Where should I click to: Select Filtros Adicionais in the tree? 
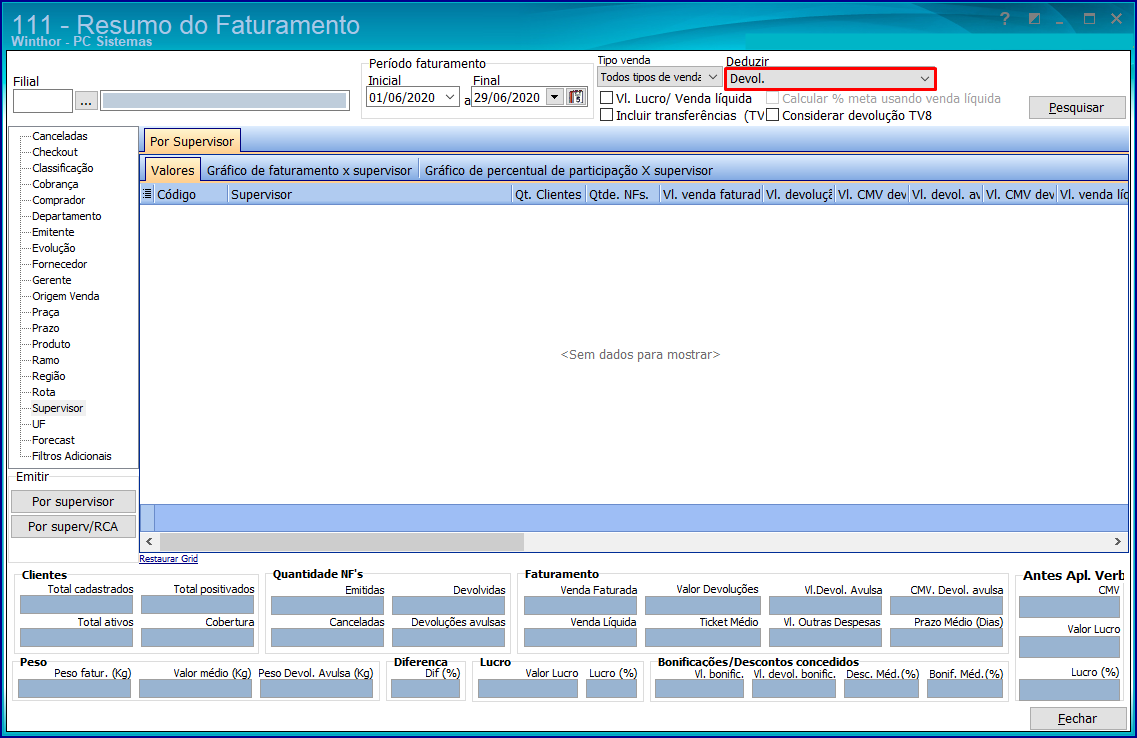[72, 456]
